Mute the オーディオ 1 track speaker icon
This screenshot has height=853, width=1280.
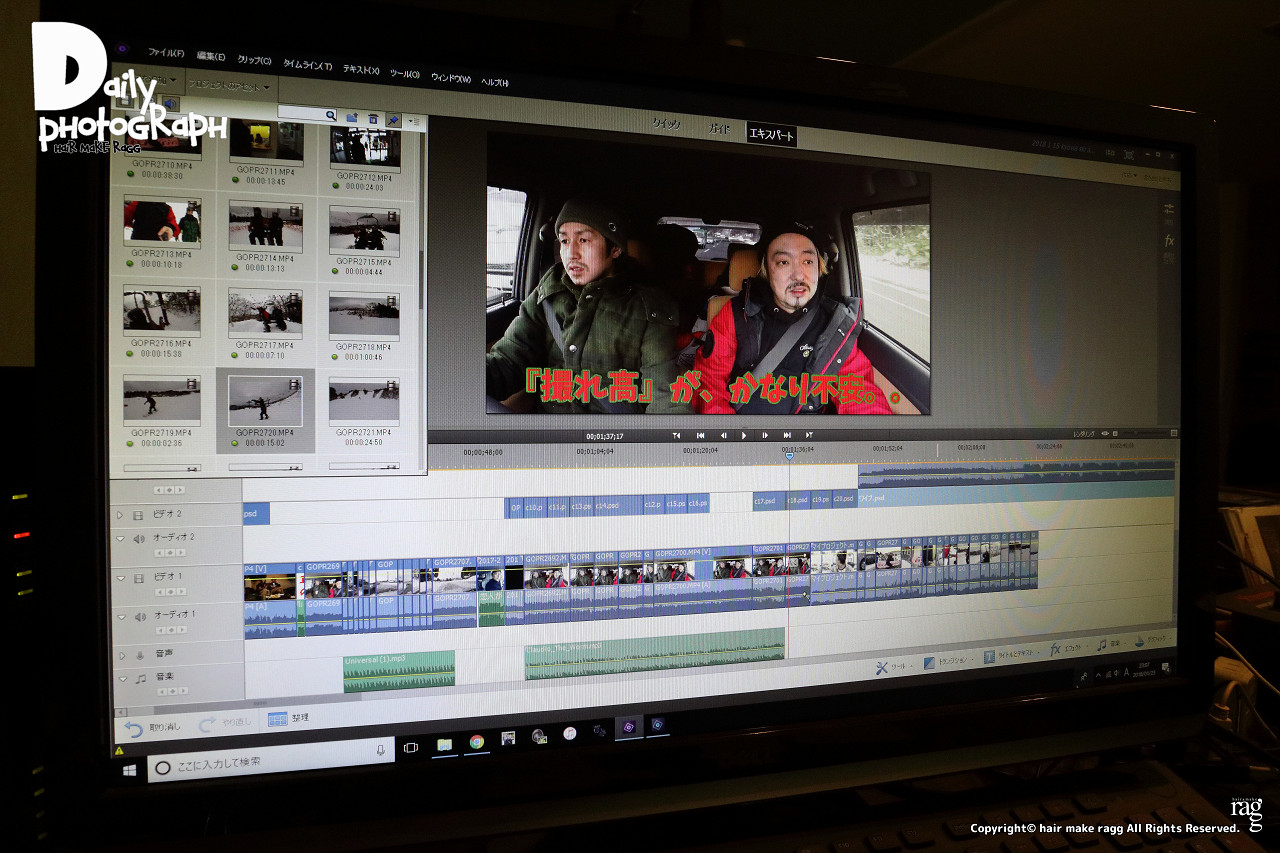point(140,616)
